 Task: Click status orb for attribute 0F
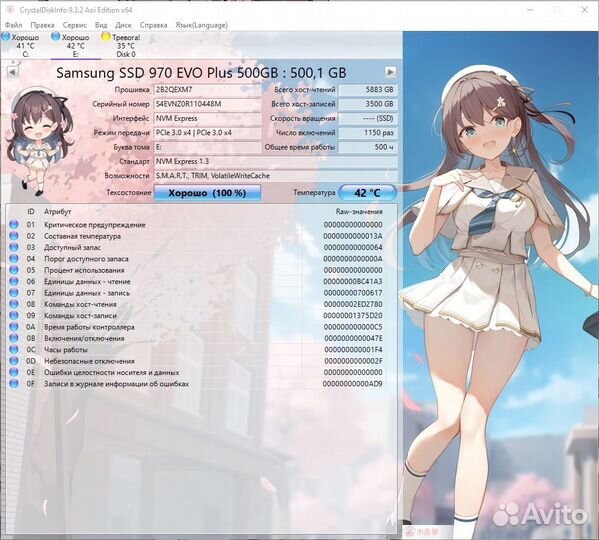(14, 384)
